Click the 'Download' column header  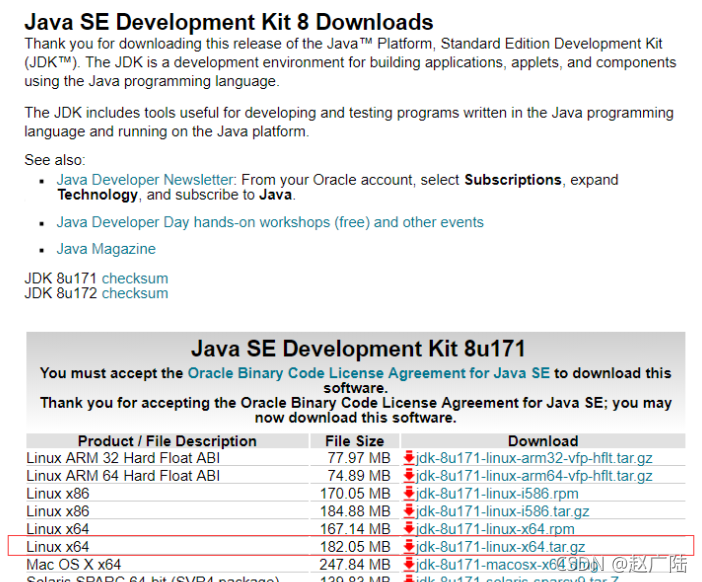coord(543,441)
